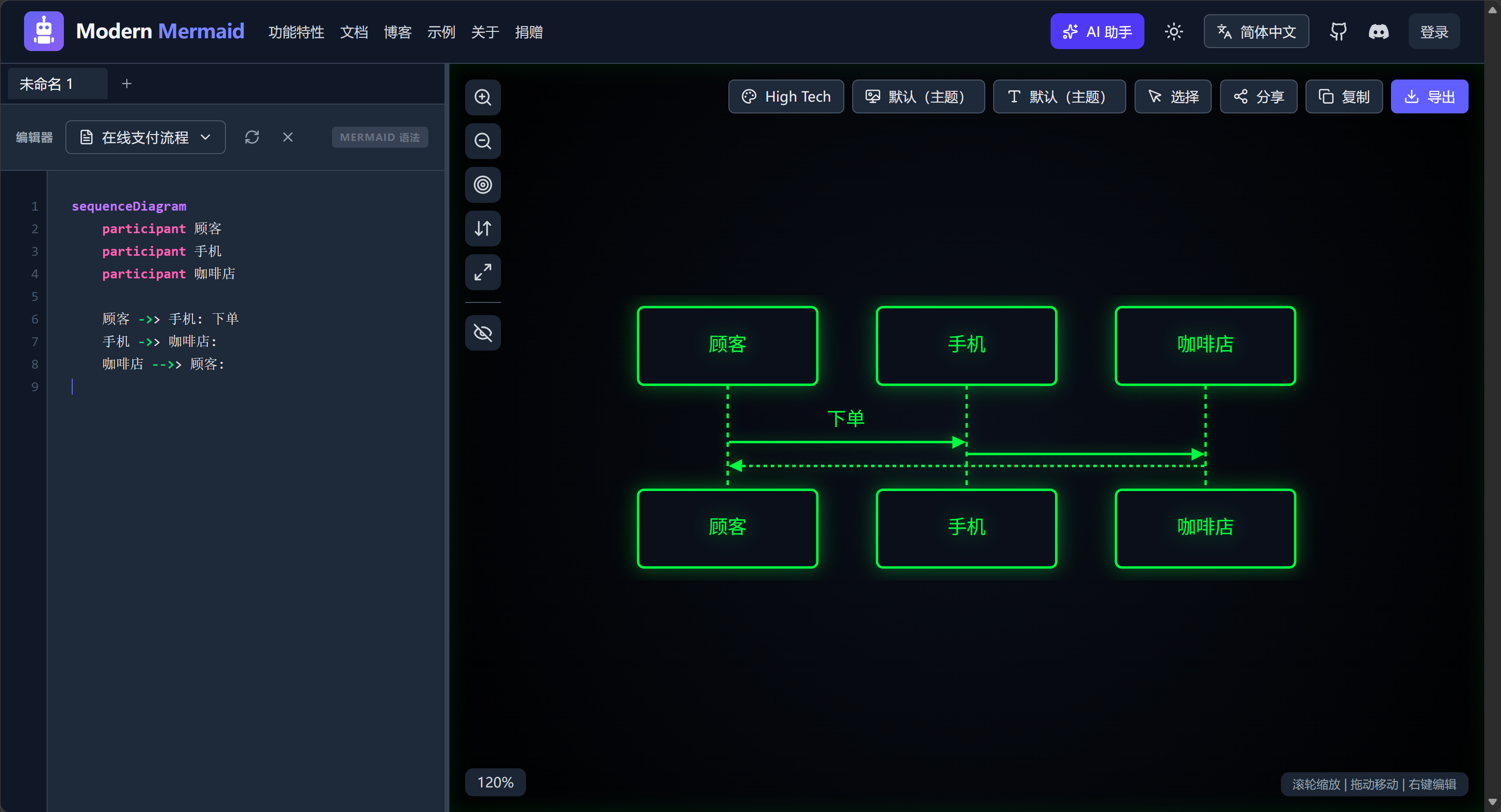Click the Modern Mermaid robot logo icon
This screenshot has width=1501, height=812.
[44, 31]
